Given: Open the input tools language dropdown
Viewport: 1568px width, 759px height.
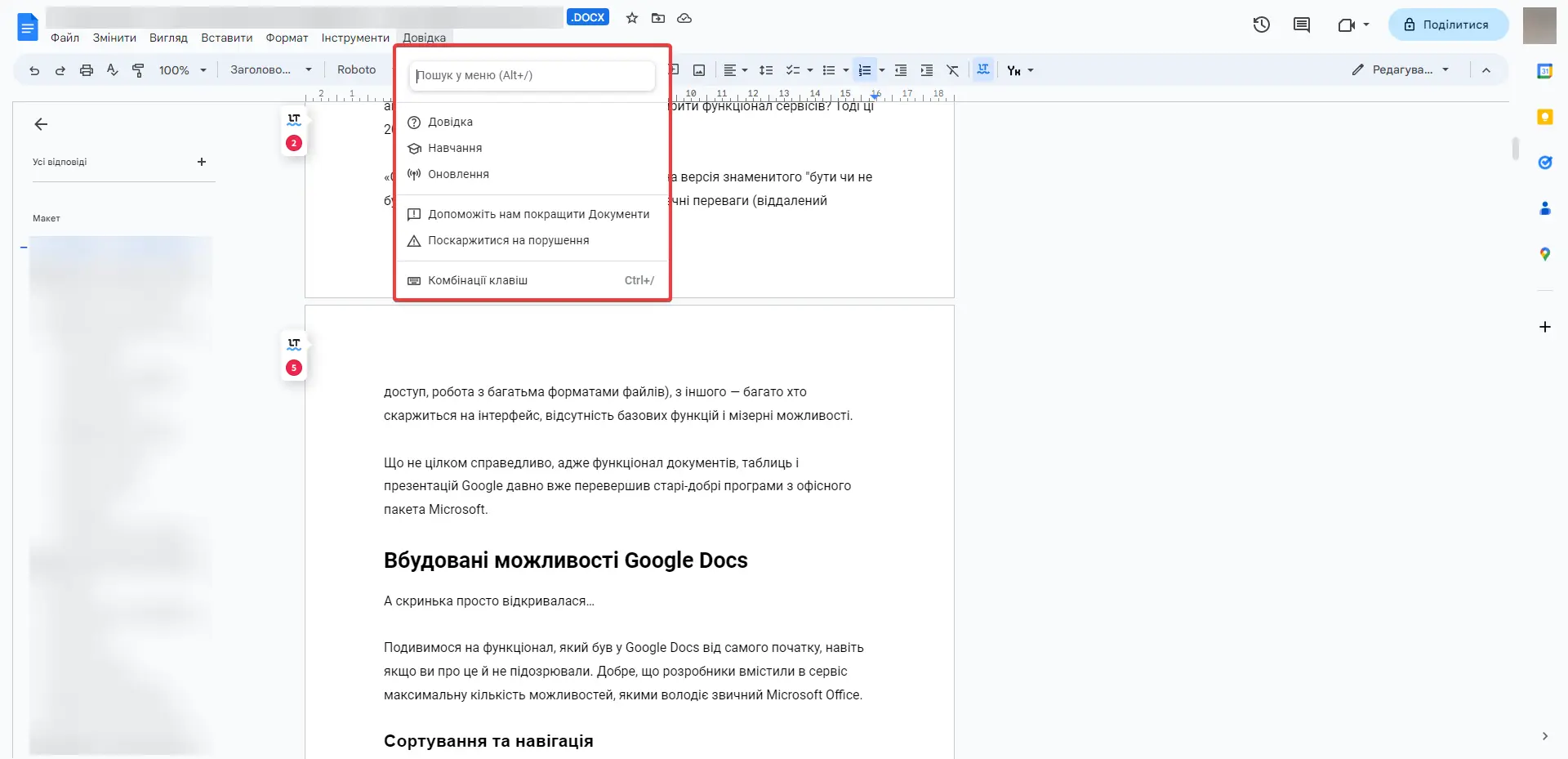Looking at the screenshot, I should point(1020,70).
